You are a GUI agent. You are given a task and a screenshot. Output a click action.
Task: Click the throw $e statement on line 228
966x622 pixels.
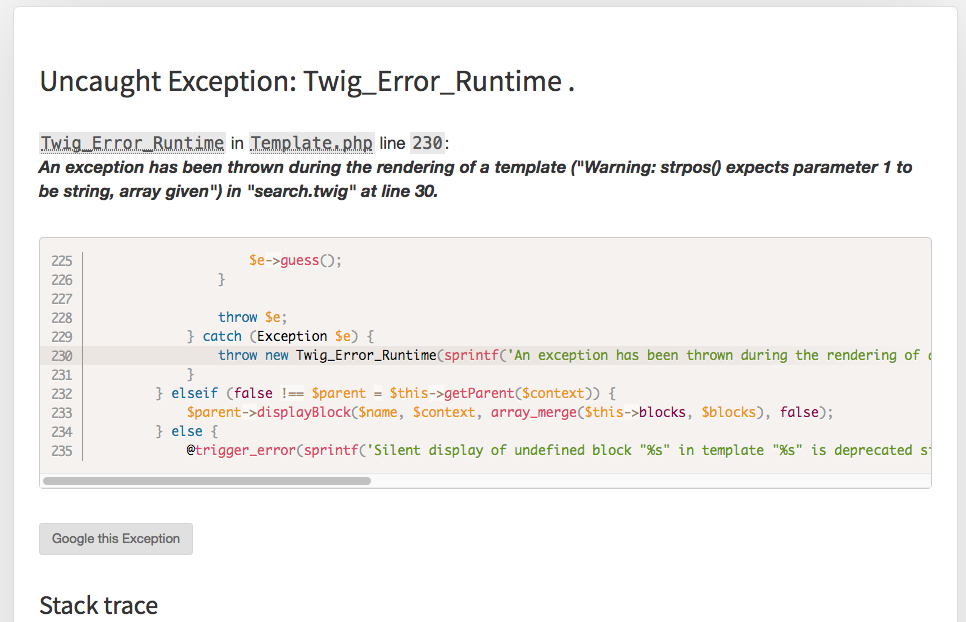coord(253,317)
